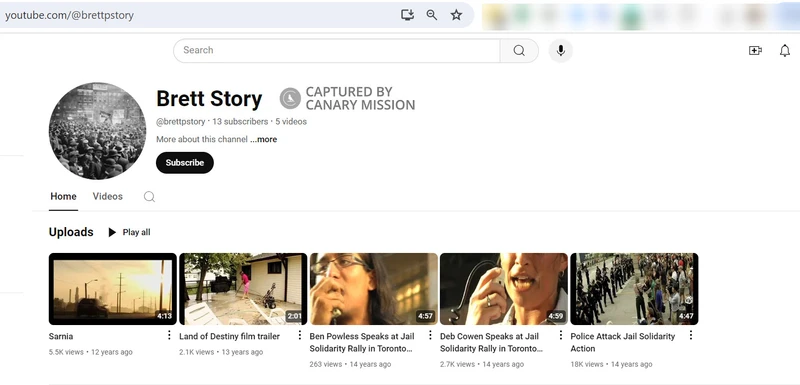Open the Sarnia video thumbnail

pyautogui.click(x=113, y=289)
